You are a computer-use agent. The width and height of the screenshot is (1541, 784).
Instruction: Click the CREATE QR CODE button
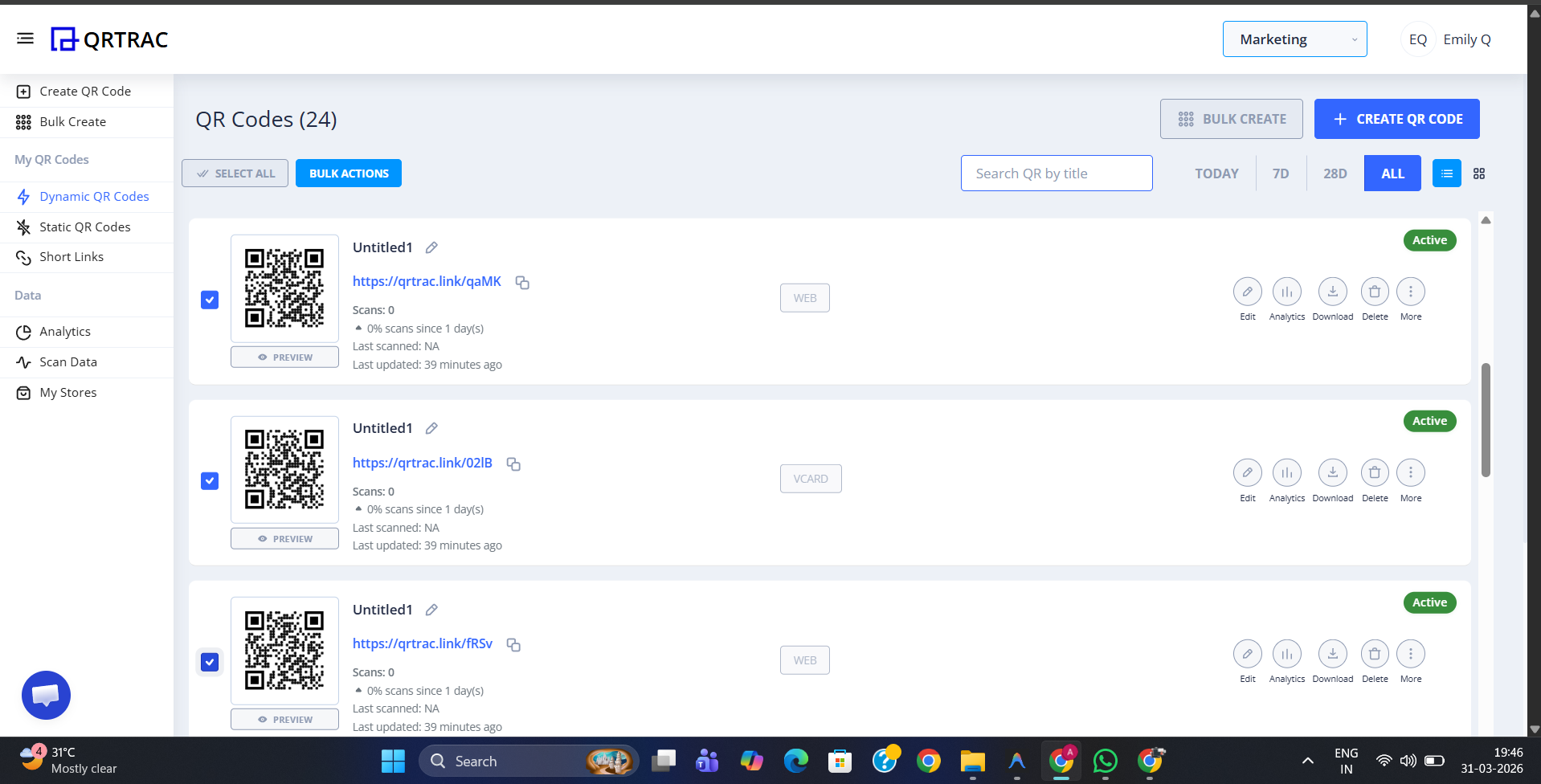pyautogui.click(x=1396, y=118)
